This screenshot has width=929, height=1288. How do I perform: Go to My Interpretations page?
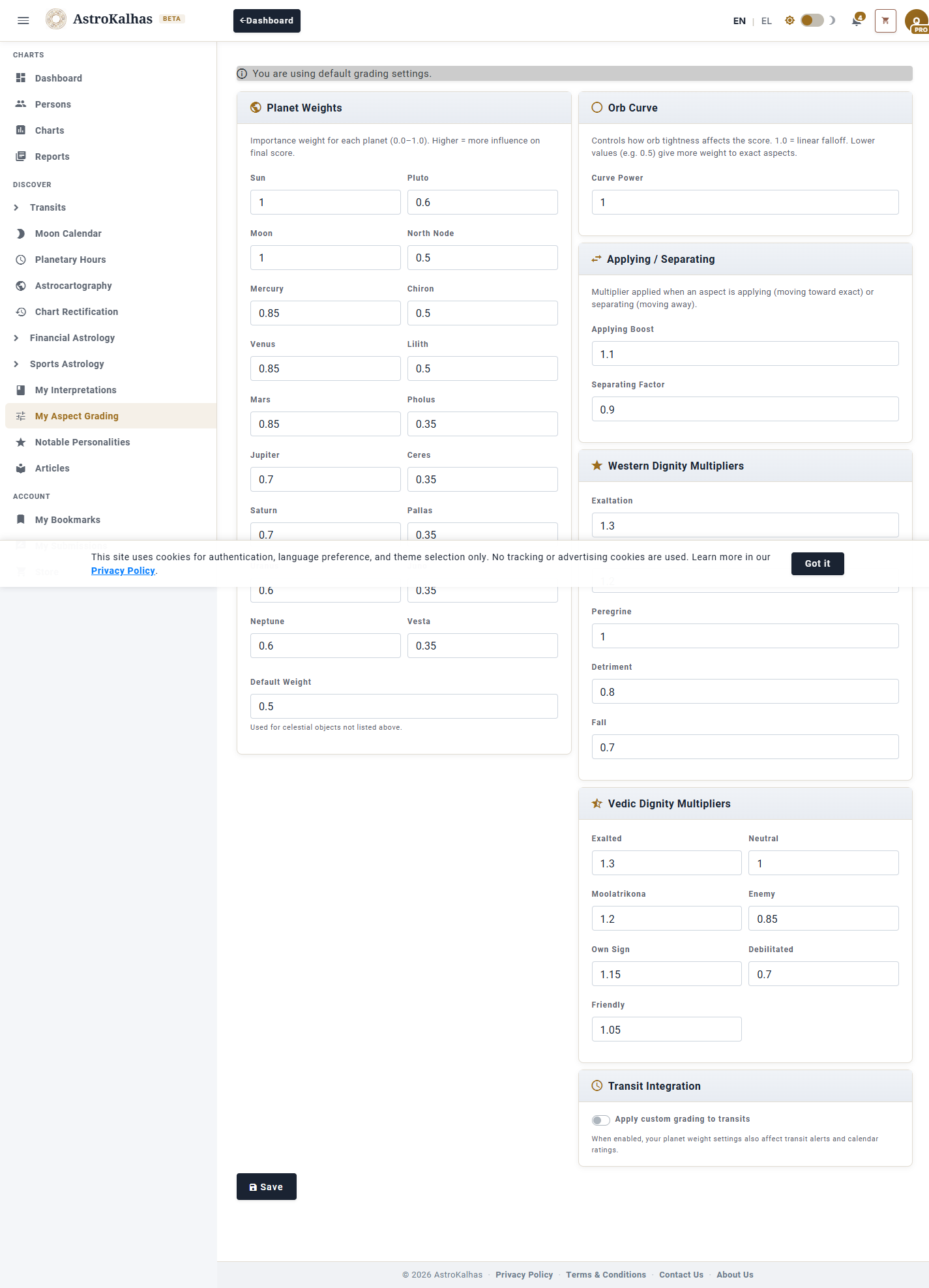coord(76,390)
